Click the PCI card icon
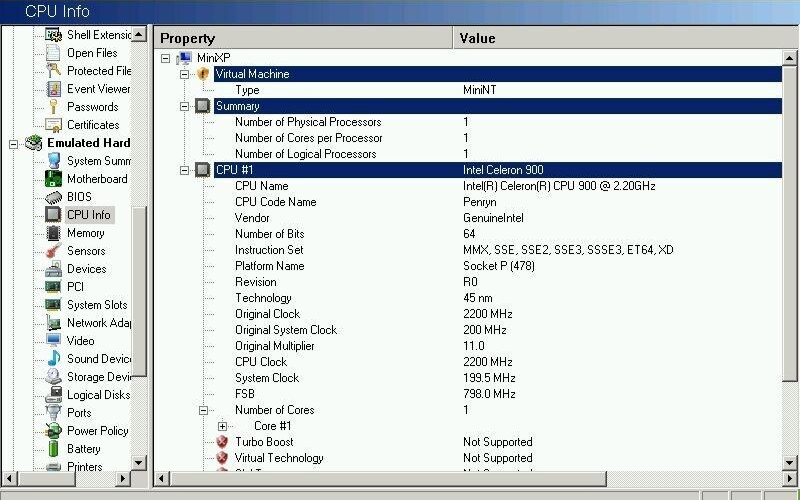This screenshot has width=800, height=500. pyautogui.click(x=53, y=287)
